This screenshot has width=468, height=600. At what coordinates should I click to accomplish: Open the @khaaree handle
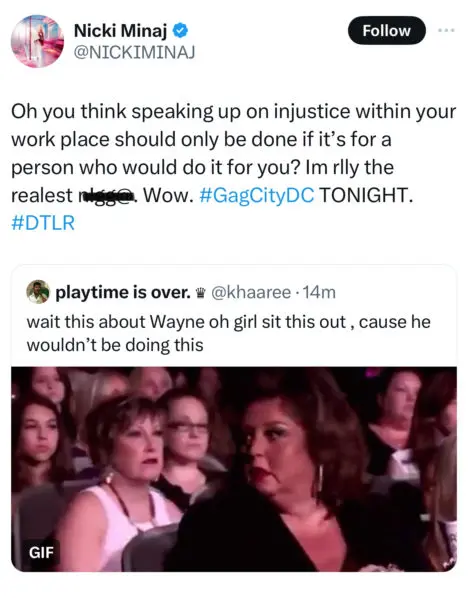(x=251, y=293)
